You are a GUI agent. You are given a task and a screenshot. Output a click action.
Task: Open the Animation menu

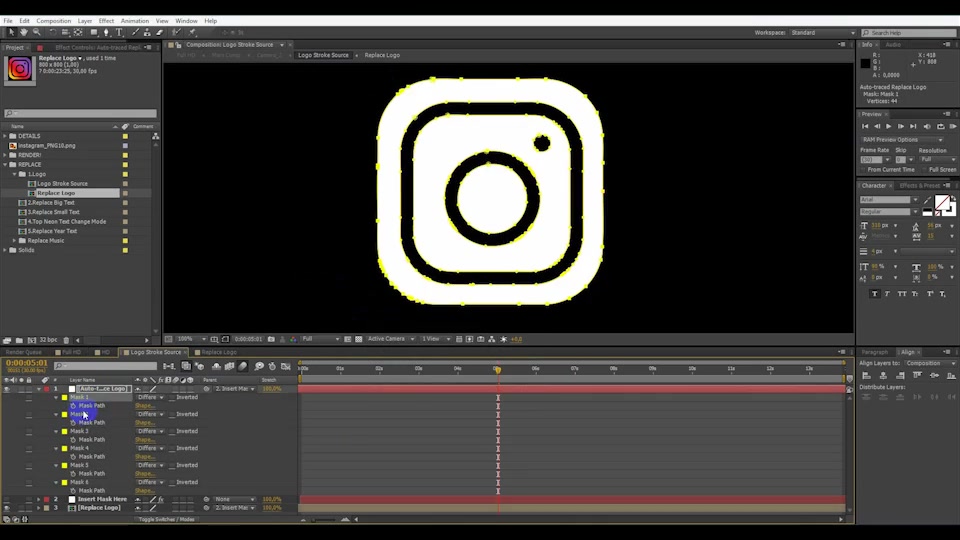[135, 21]
